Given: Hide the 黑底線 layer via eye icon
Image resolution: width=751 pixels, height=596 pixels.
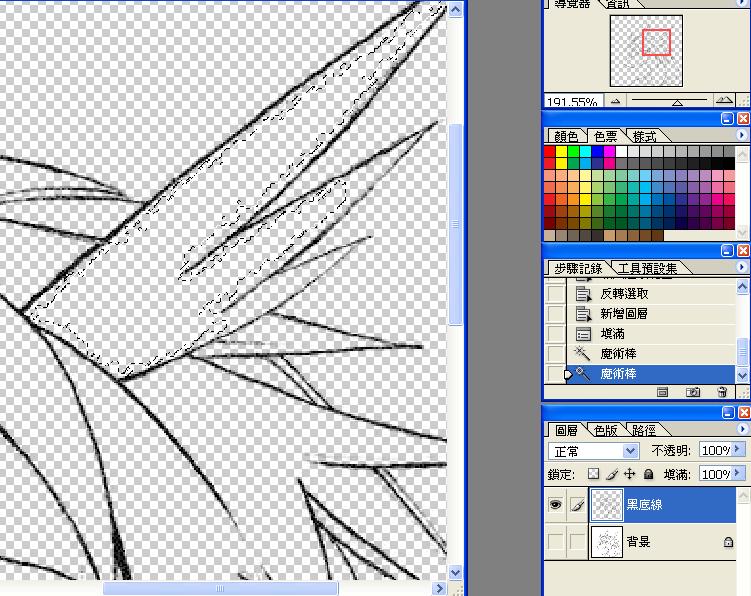Looking at the screenshot, I should coord(555,506).
